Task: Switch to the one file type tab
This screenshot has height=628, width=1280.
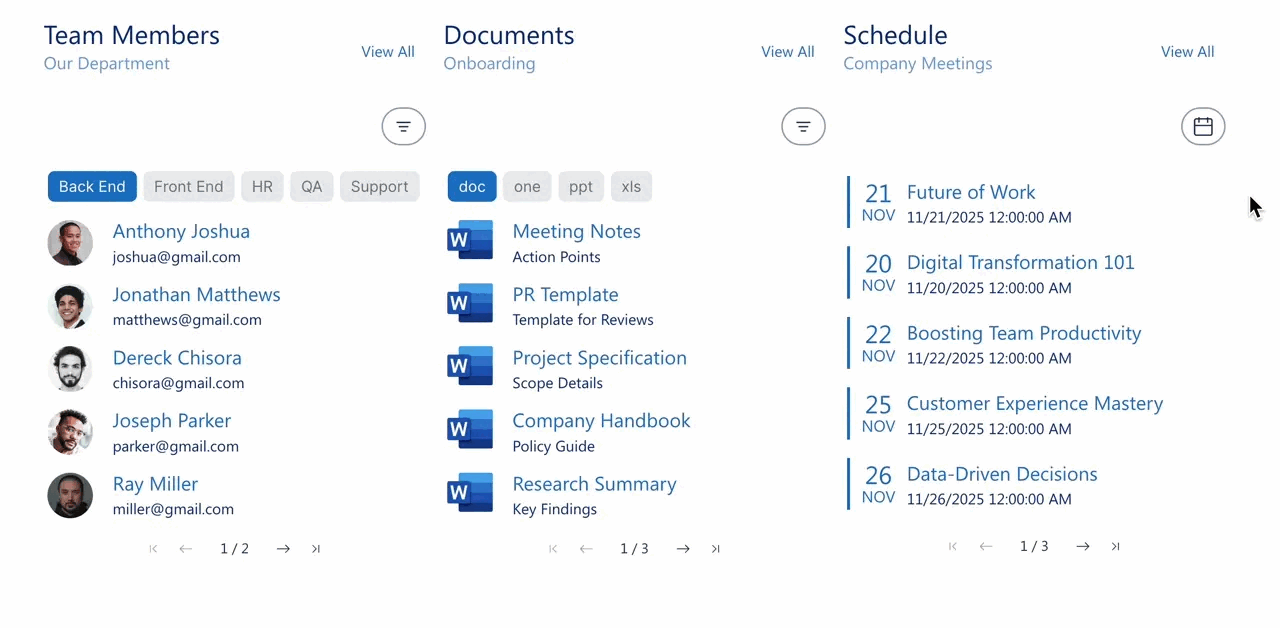Action: [x=527, y=186]
